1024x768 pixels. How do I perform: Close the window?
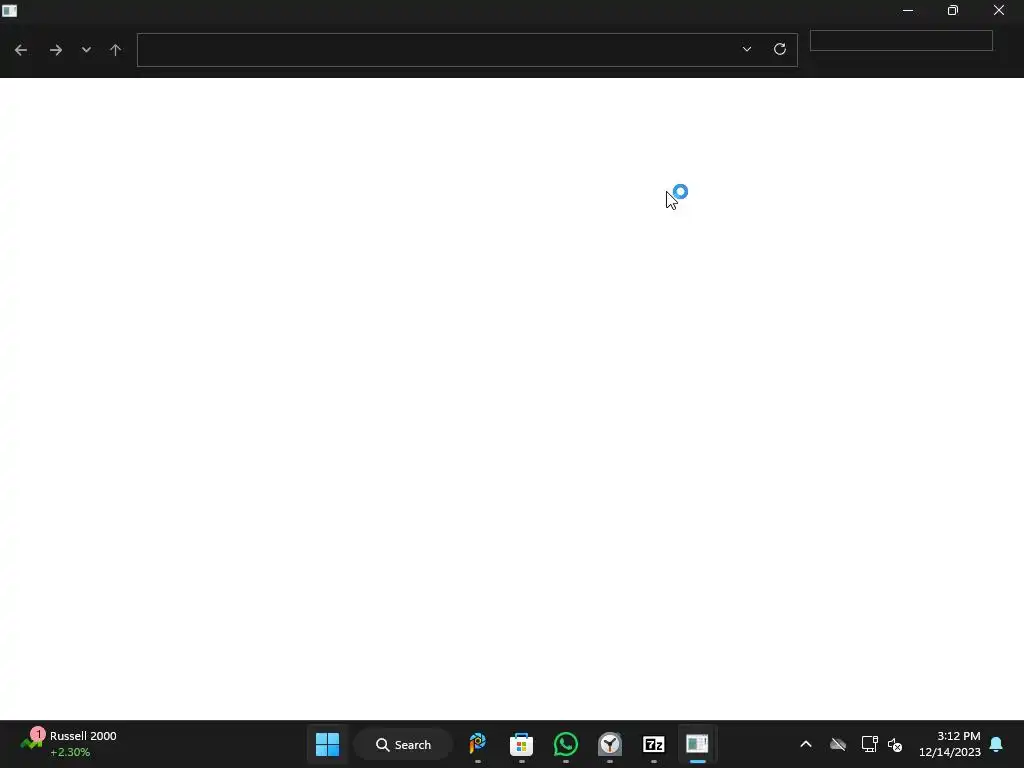coord(999,10)
